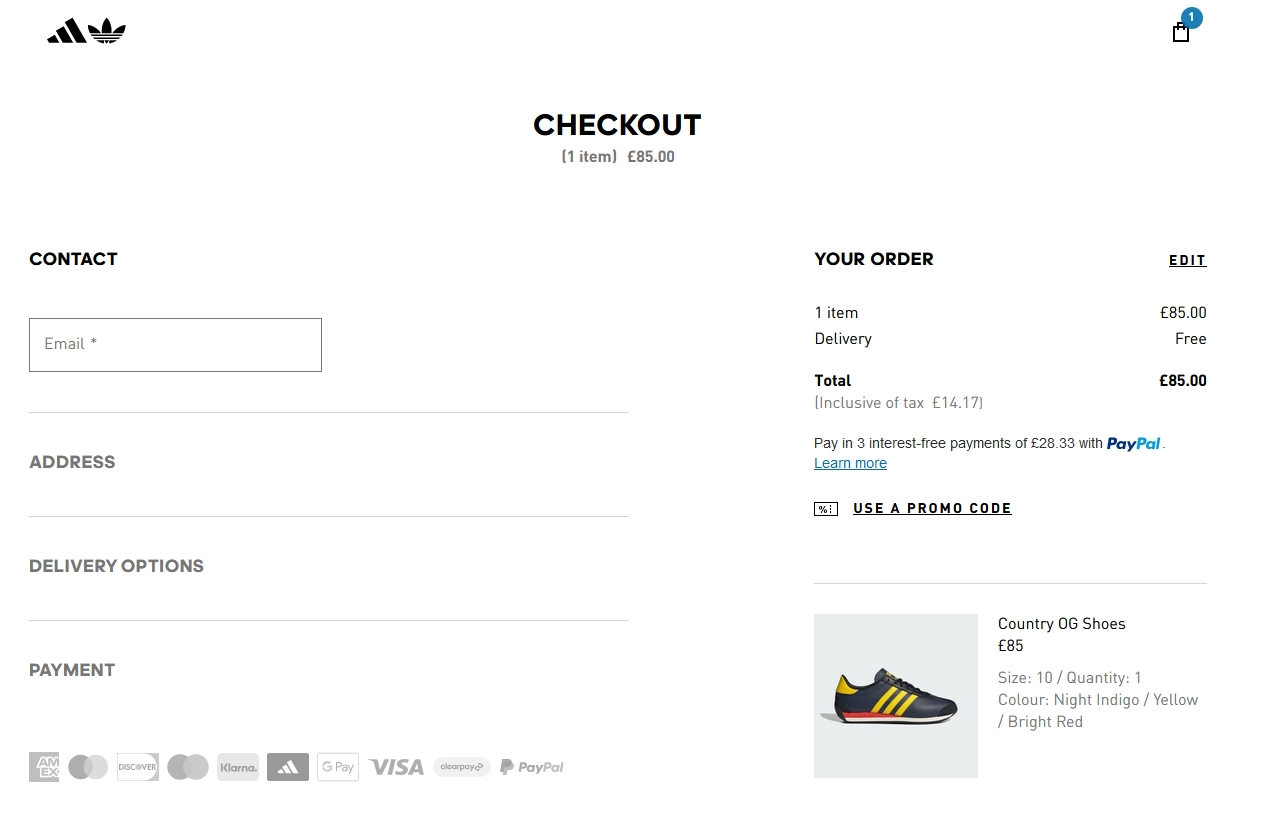1271x826 pixels.
Task: Click the PayPal icon in payment methods
Action: pyautogui.click(x=532, y=767)
